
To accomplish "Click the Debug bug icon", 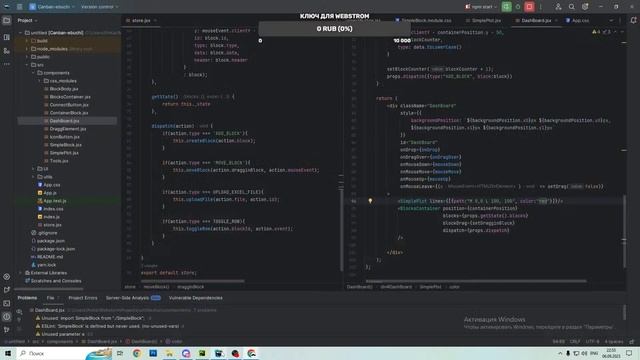I will point(518,7).
